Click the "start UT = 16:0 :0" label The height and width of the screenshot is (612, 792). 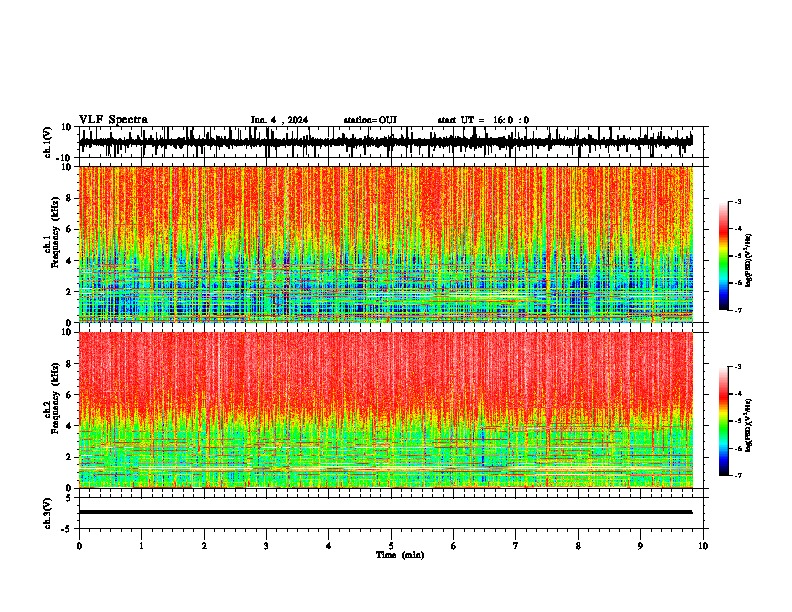(483, 120)
